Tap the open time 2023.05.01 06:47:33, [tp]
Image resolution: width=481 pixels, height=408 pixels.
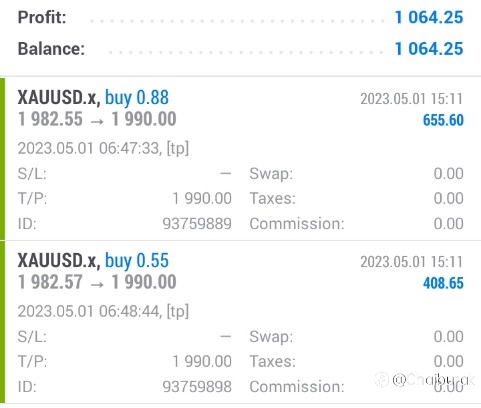pyautogui.click(x=103, y=148)
